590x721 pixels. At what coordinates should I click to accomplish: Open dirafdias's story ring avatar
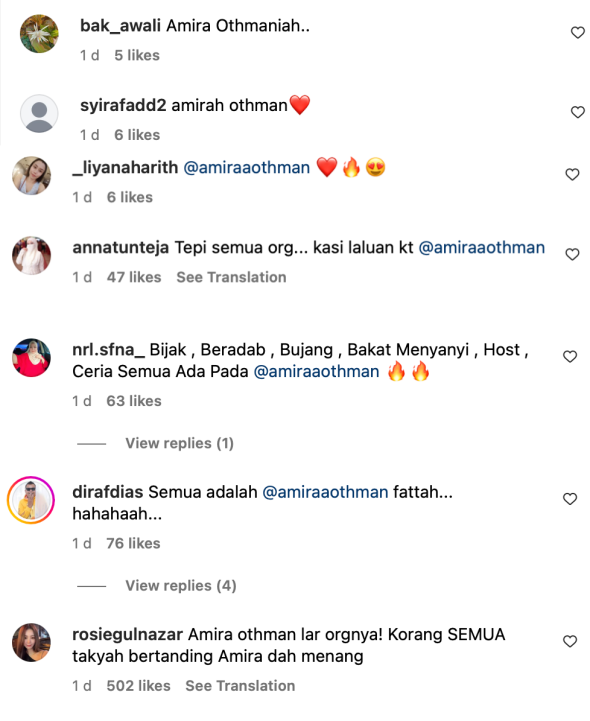31,500
